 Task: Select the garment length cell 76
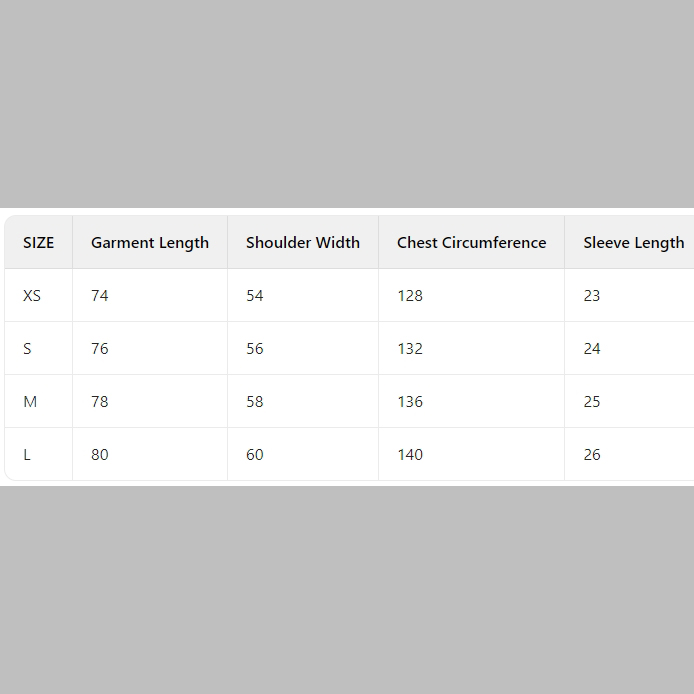coord(100,348)
